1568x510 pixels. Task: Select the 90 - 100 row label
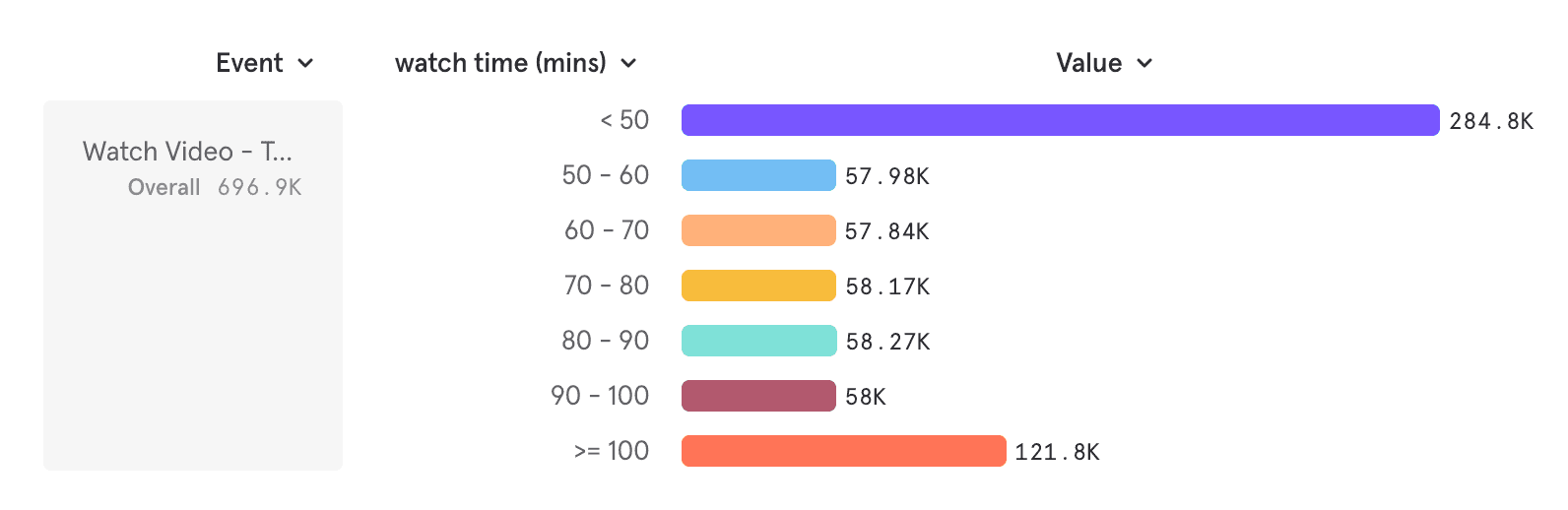pyautogui.click(x=600, y=396)
